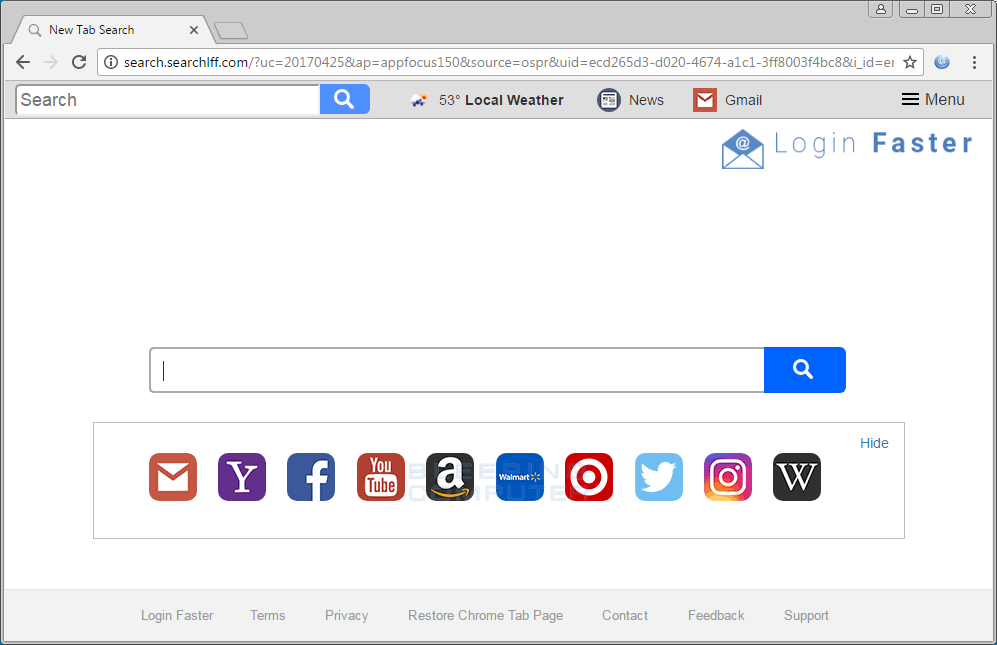The height and width of the screenshot is (645, 997).
Task: Open the Gmail envelope shortcut tile
Action: 173,476
